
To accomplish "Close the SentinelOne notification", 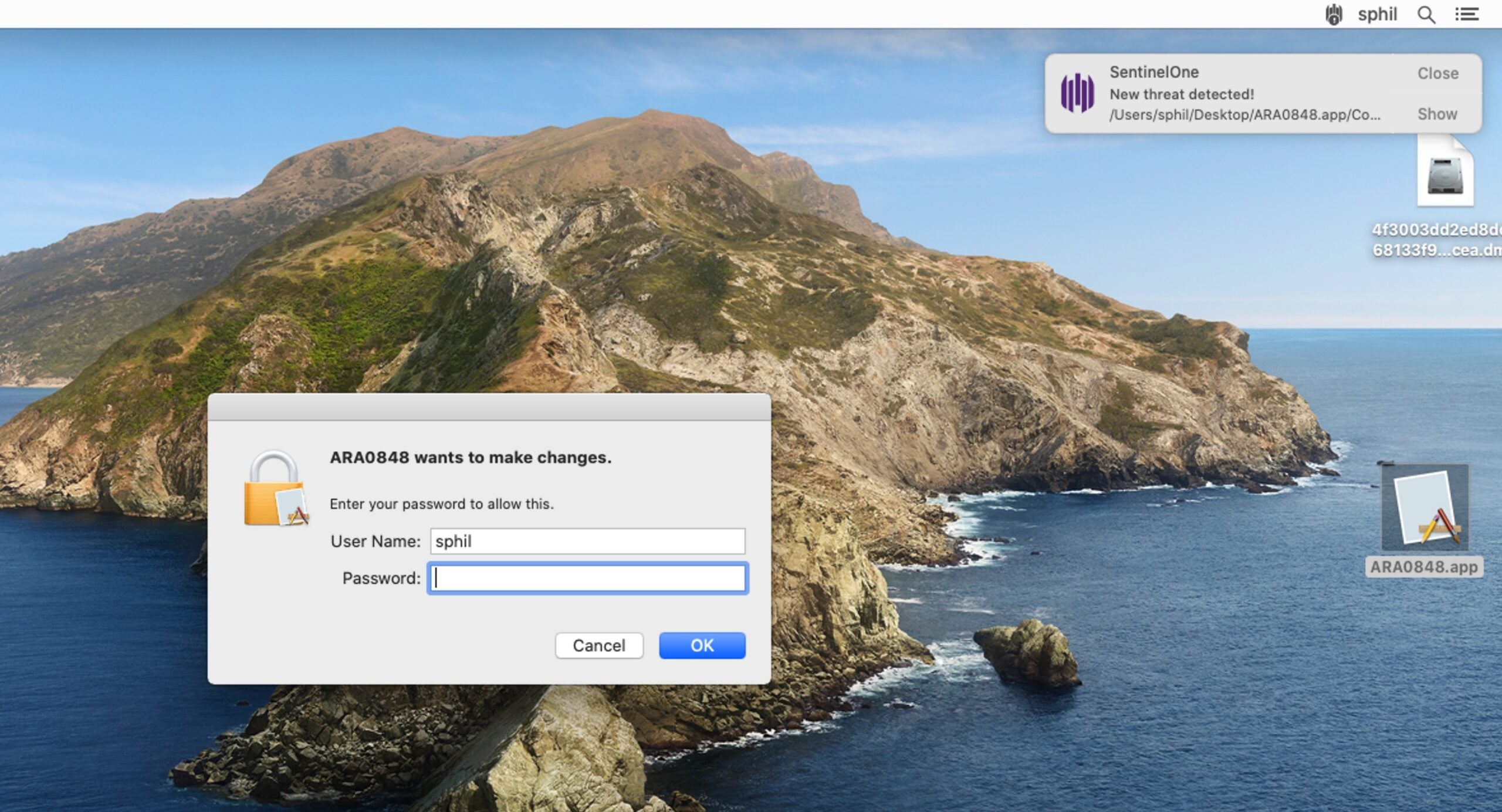I will click(1437, 73).
